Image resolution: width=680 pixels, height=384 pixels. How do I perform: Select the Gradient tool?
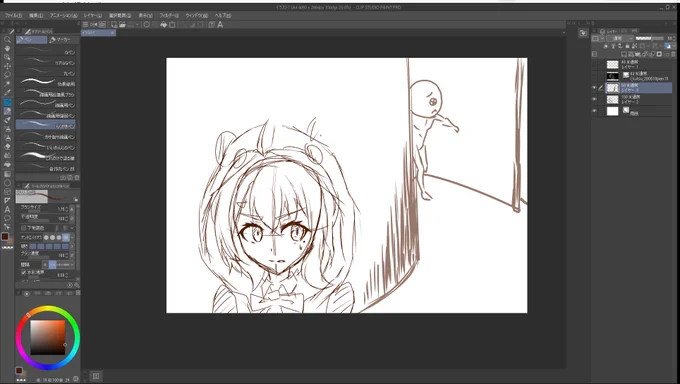[x=7, y=174]
